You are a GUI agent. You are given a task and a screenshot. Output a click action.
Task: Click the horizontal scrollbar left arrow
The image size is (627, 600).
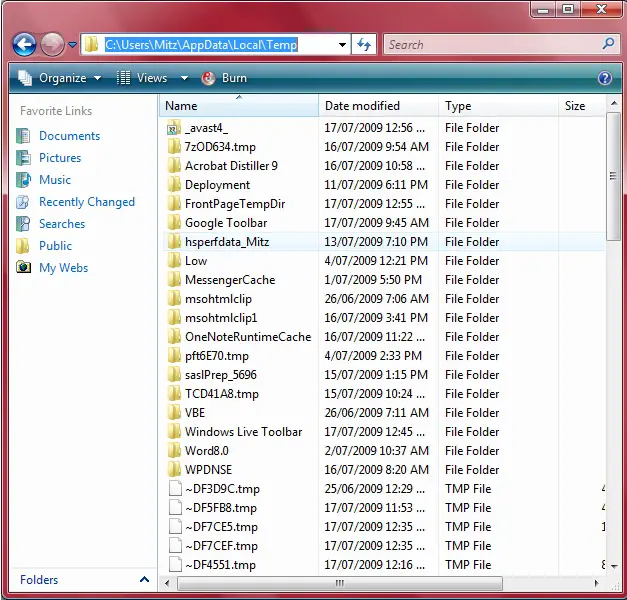tap(167, 583)
